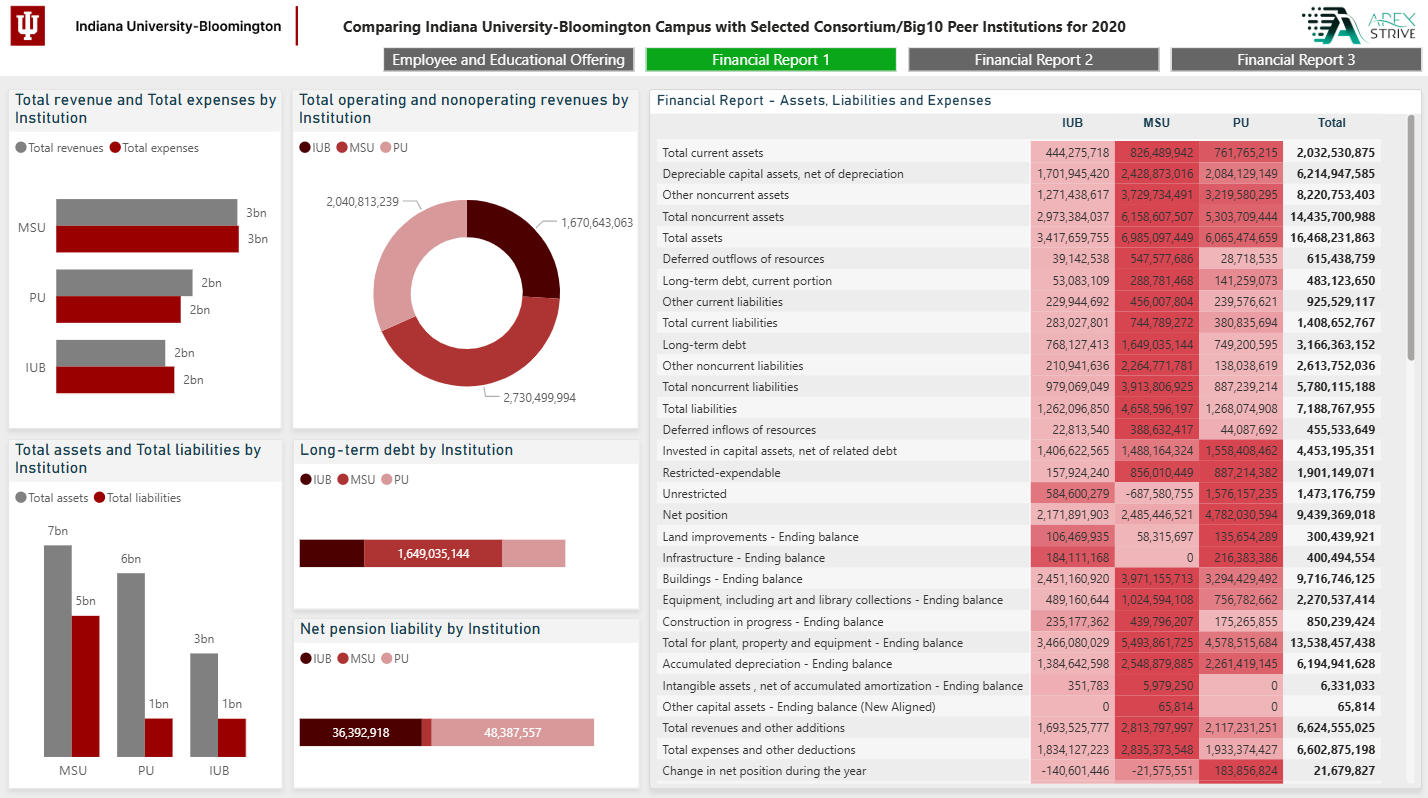The image size is (1428, 798).
Task: Sort by the IUB column header
Action: click(1072, 123)
